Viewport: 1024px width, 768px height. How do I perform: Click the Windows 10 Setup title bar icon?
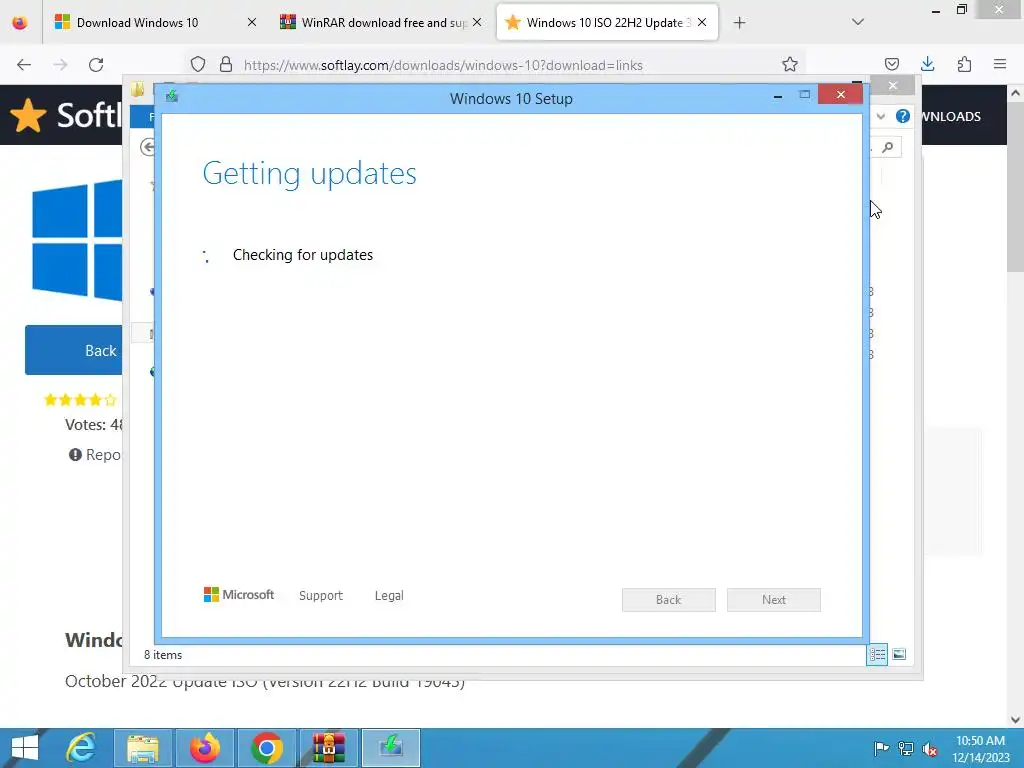172,97
